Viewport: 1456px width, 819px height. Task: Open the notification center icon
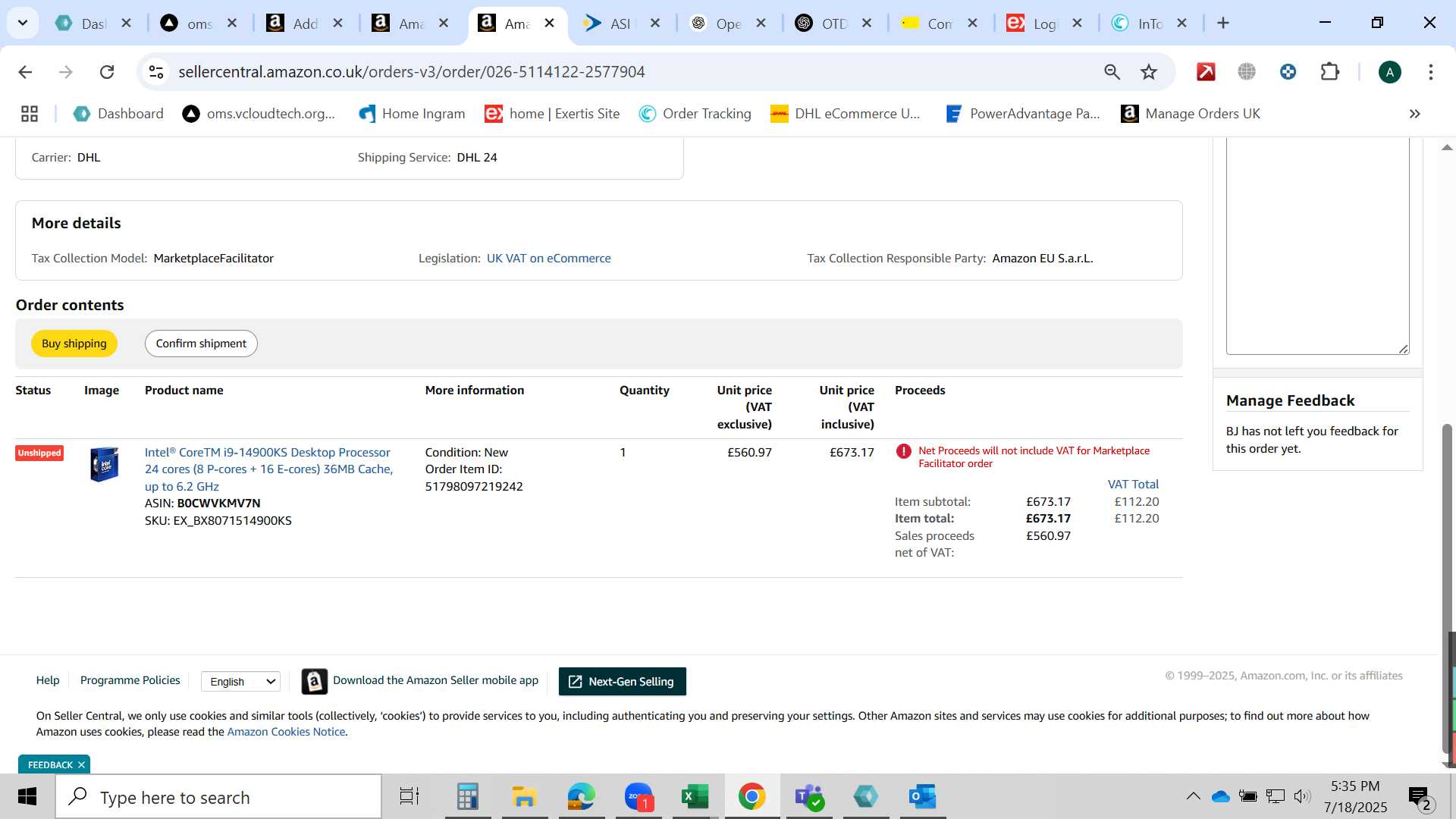pyautogui.click(x=1419, y=797)
